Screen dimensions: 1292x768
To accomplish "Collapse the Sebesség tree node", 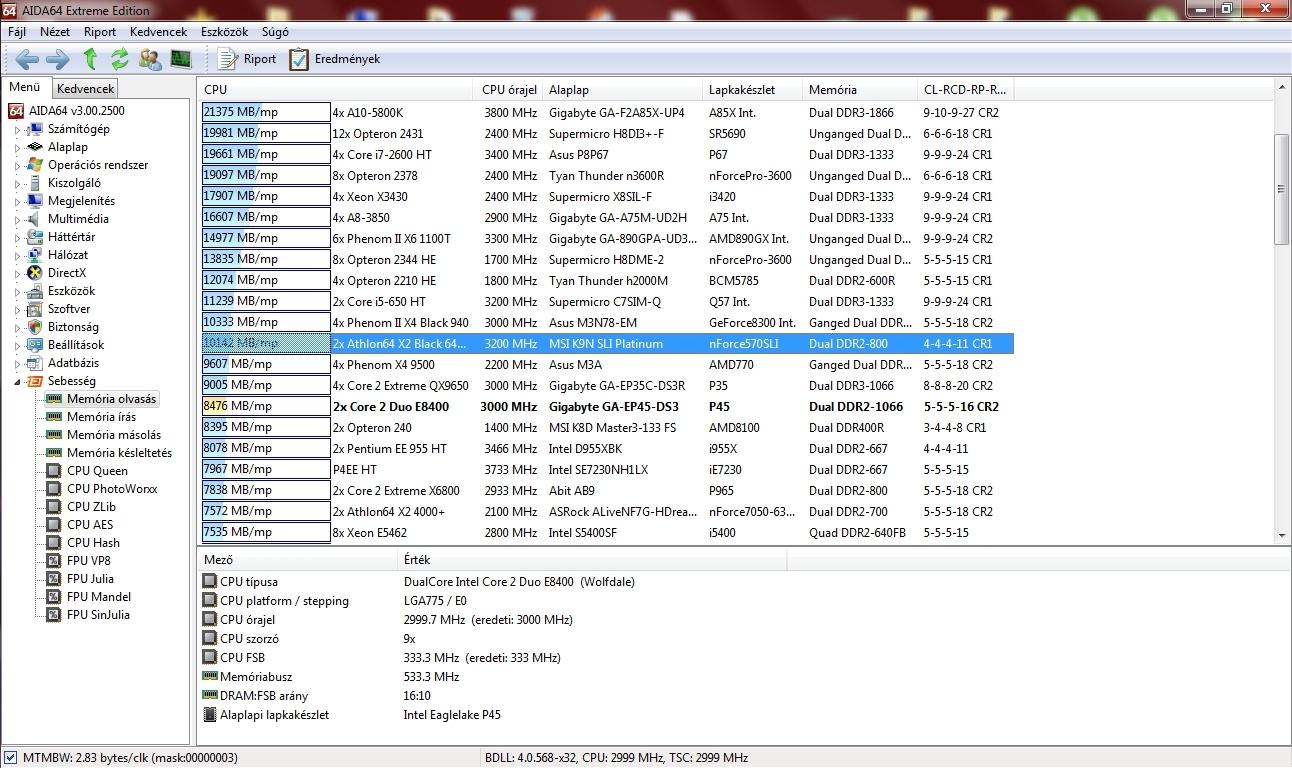I will [x=17, y=381].
